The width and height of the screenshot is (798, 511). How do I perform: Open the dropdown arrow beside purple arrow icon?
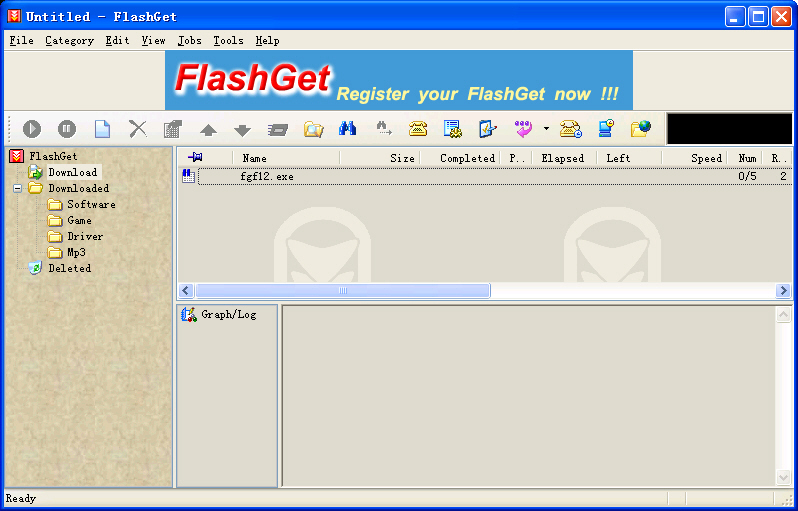tap(546, 129)
